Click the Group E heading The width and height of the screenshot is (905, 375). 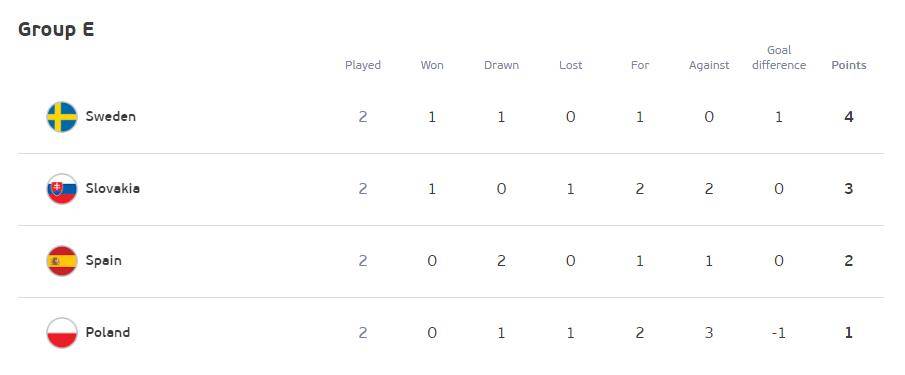click(x=56, y=29)
